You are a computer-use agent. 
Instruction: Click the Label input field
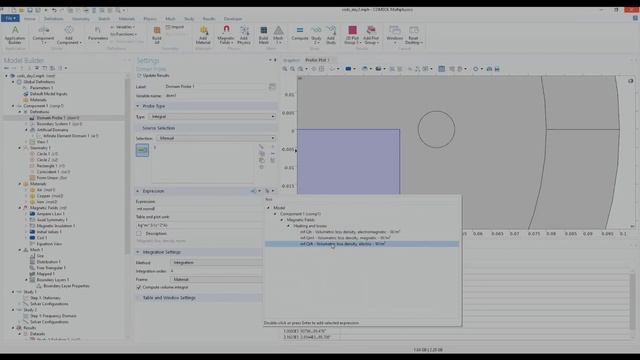click(x=215, y=87)
